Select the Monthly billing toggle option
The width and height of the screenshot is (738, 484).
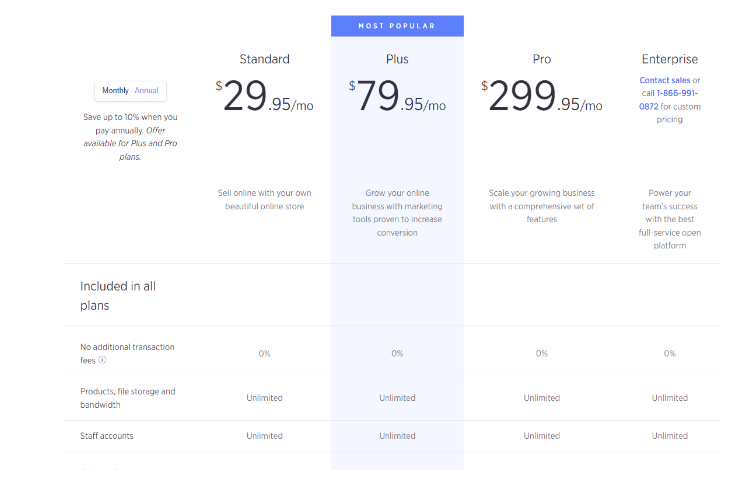click(115, 90)
